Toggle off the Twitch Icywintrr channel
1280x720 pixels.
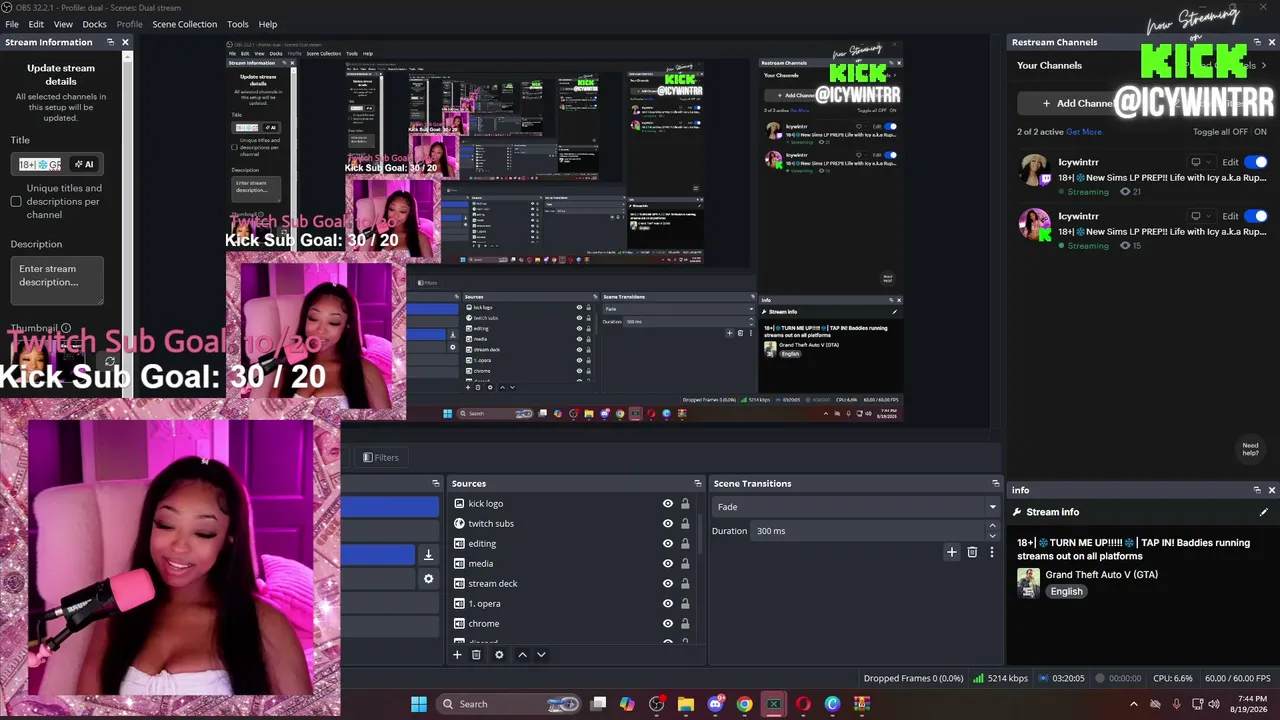click(1256, 162)
